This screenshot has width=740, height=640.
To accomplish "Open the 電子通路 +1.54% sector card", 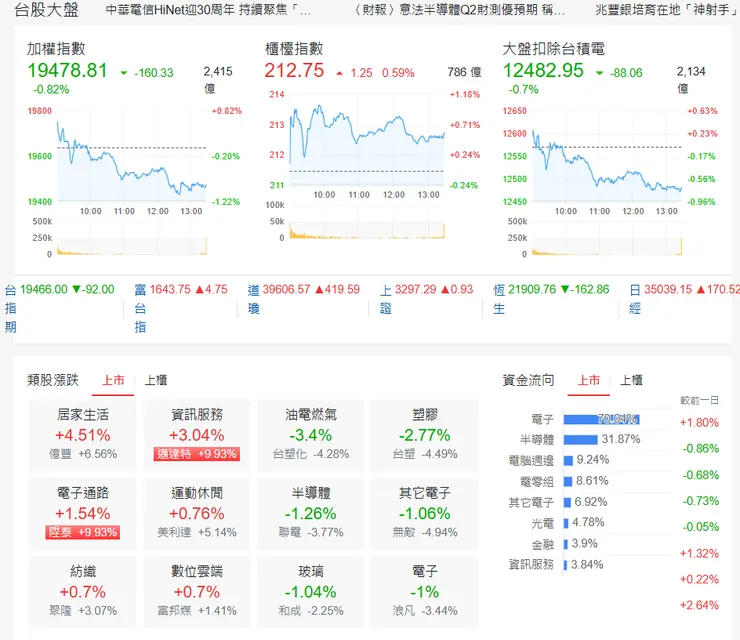I will click(83, 513).
